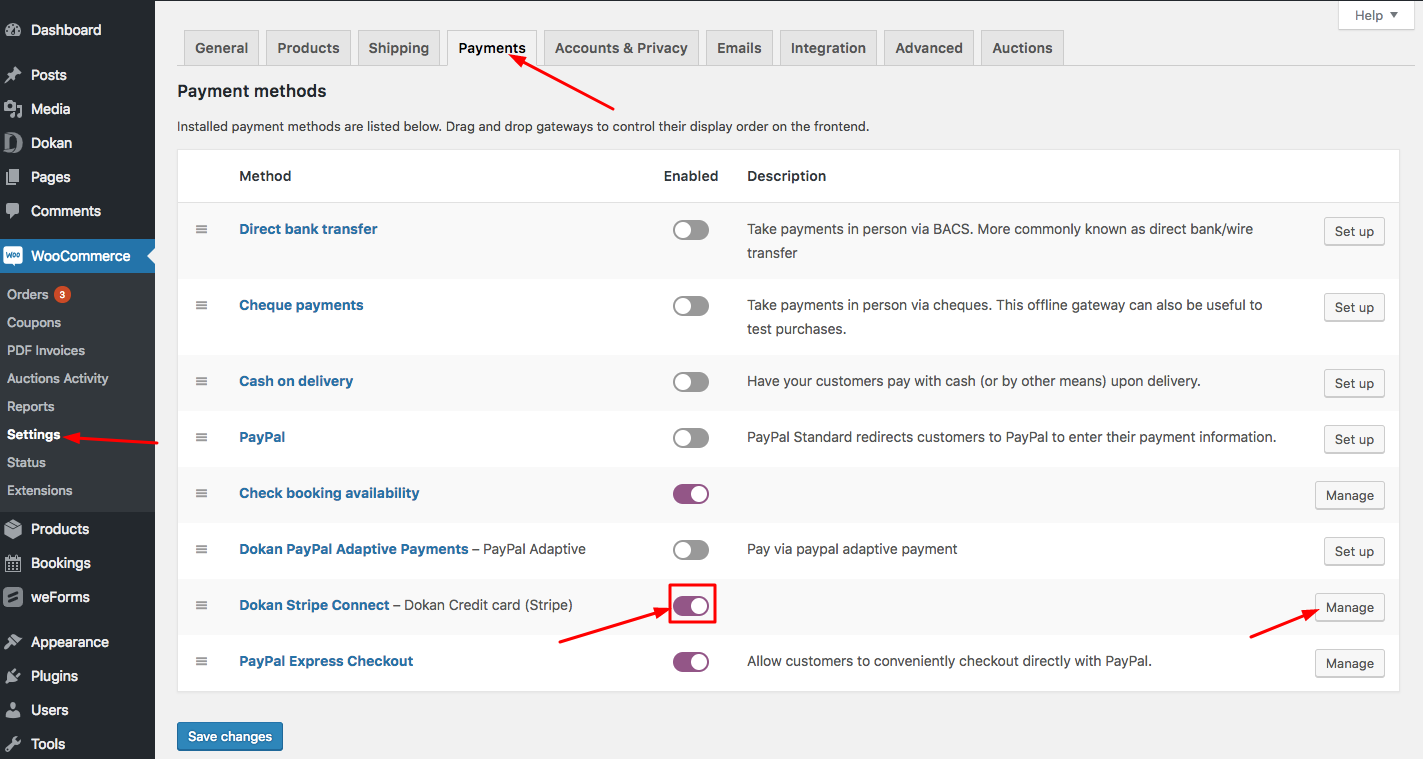Image resolution: width=1423 pixels, height=759 pixels.
Task: Switch to the Shipping tab
Action: 398,48
